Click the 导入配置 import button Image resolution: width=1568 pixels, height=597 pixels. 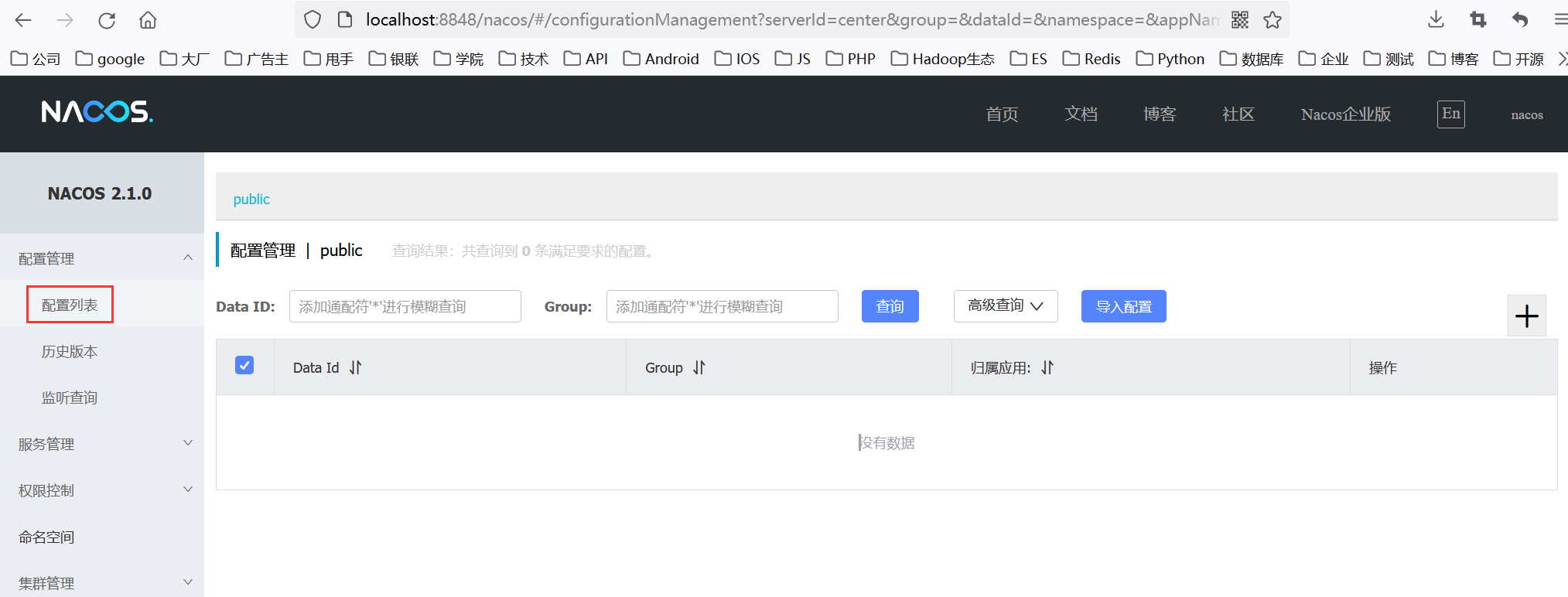click(1123, 306)
